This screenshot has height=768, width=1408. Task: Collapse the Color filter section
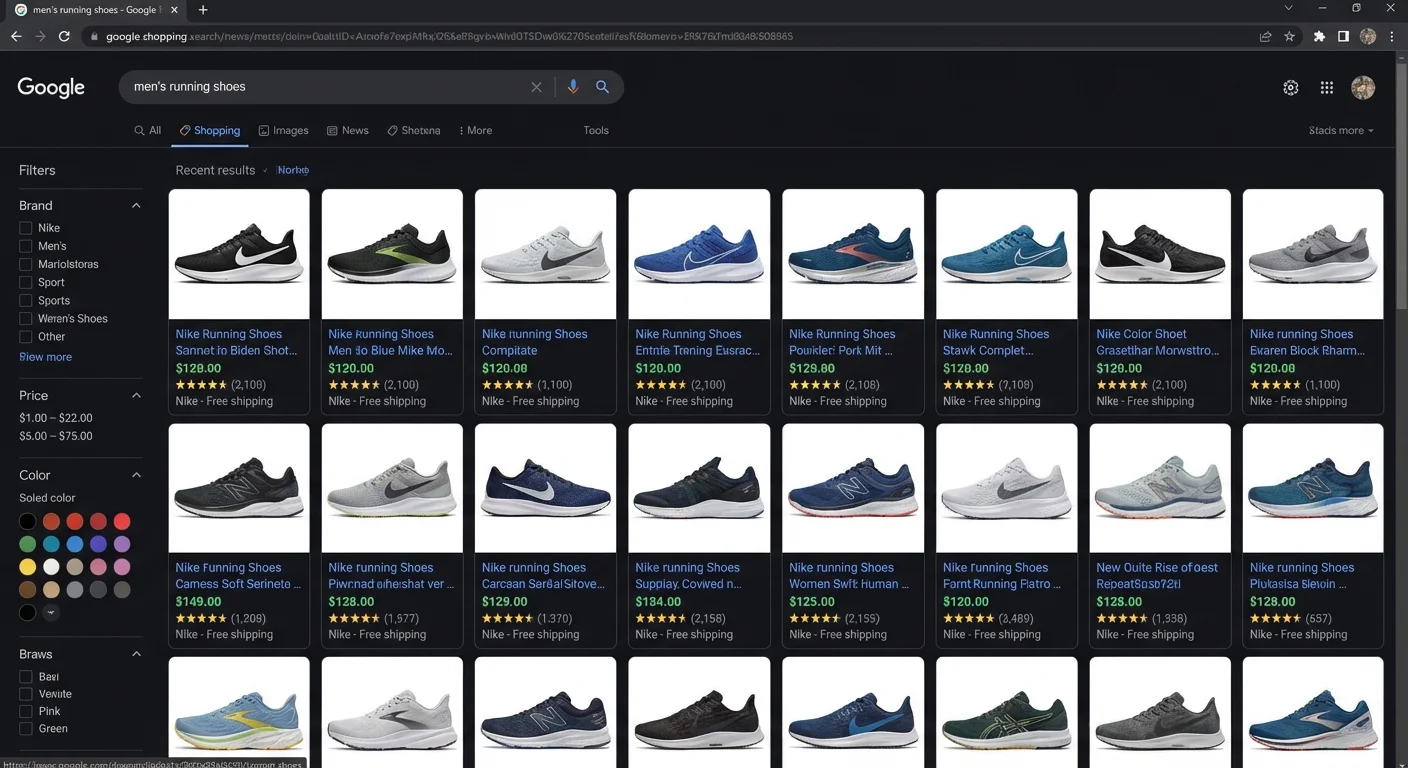pos(136,475)
